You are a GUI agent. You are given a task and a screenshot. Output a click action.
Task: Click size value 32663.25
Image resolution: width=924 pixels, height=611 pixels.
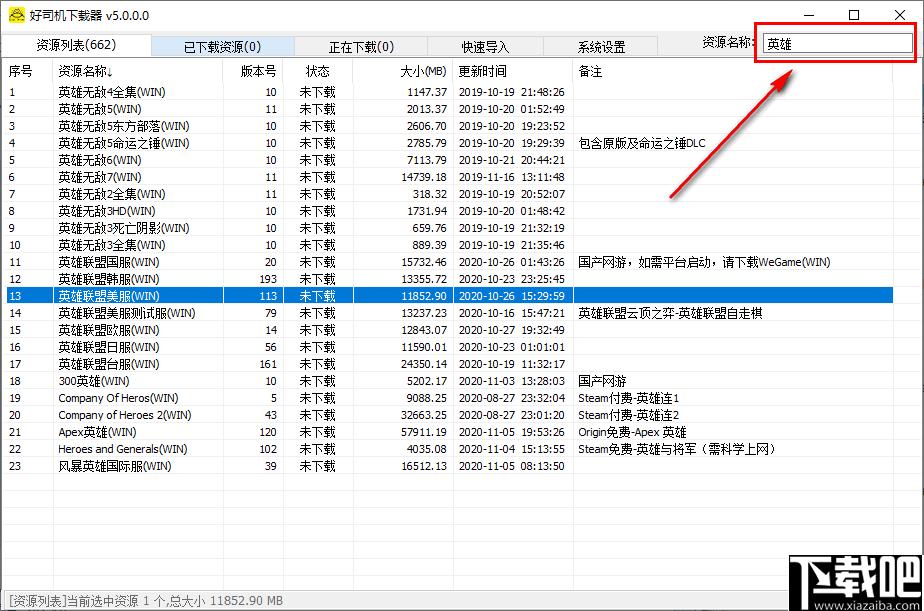coord(424,415)
